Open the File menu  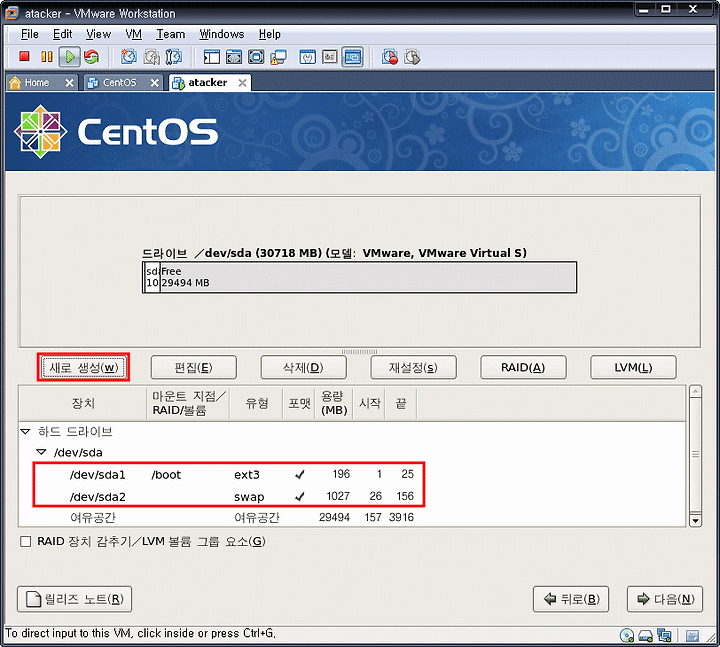coord(29,34)
